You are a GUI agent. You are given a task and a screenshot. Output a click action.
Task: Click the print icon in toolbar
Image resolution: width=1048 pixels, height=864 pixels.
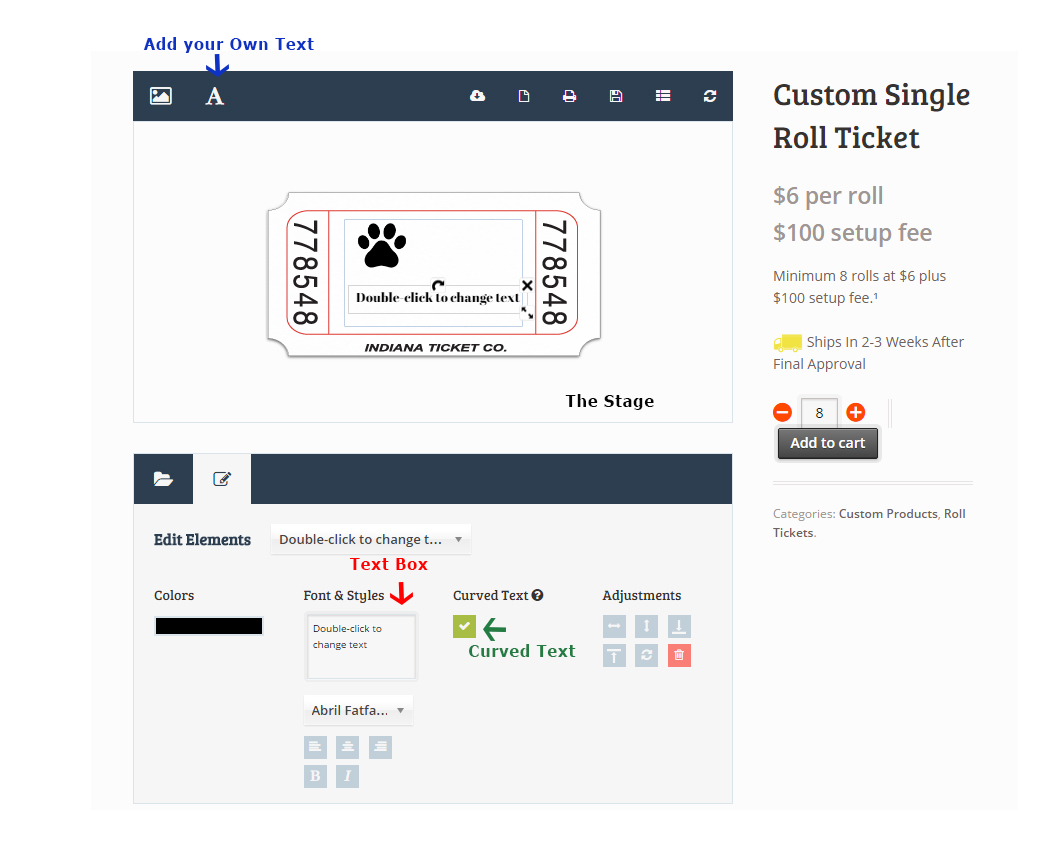pyautogui.click(x=569, y=96)
